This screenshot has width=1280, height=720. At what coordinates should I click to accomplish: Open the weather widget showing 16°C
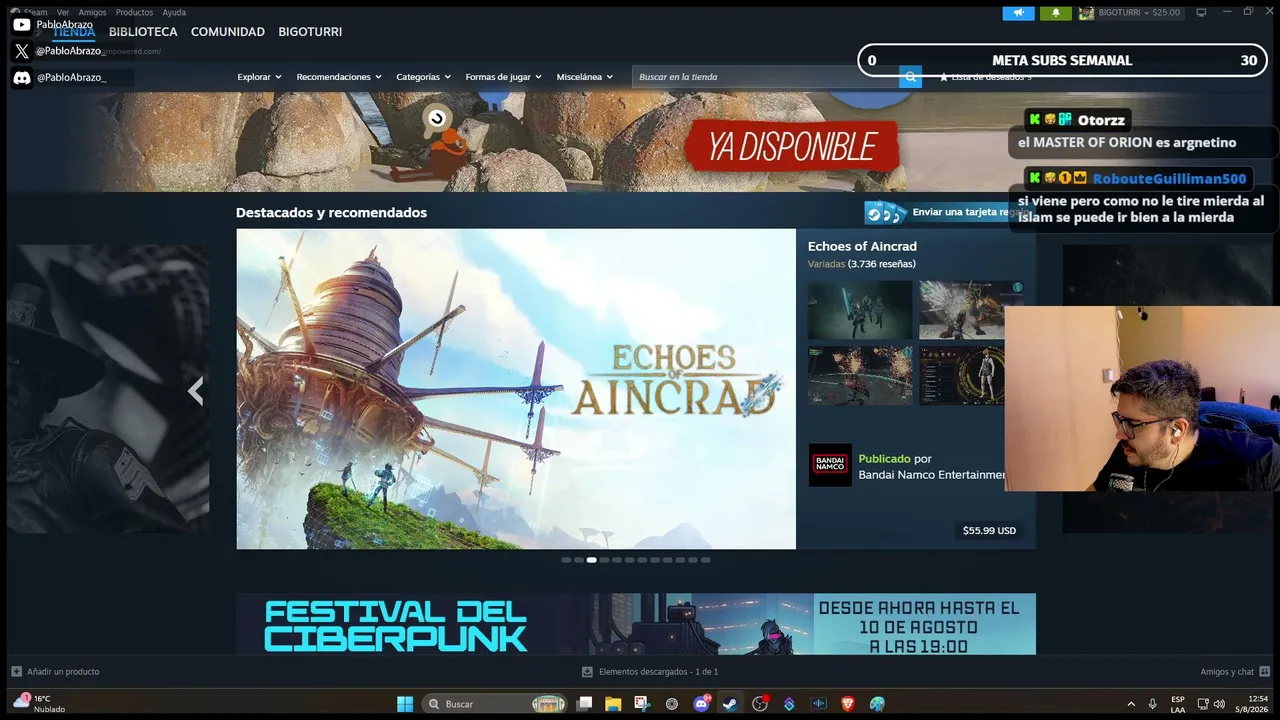[x=40, y=703]
